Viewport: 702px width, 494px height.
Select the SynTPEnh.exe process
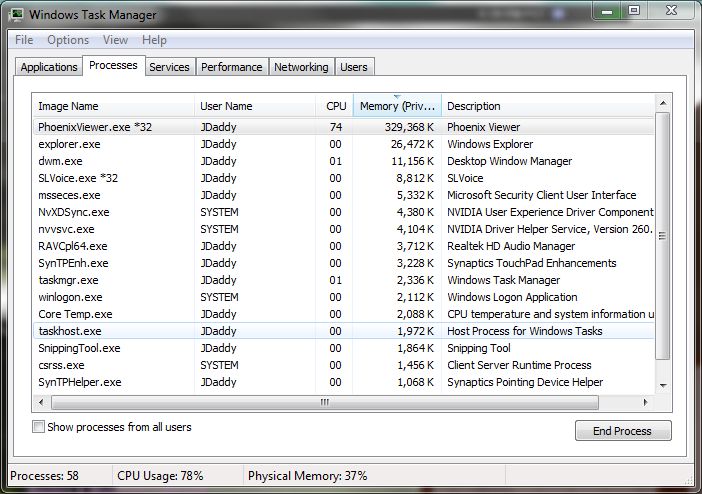point(343,263)
